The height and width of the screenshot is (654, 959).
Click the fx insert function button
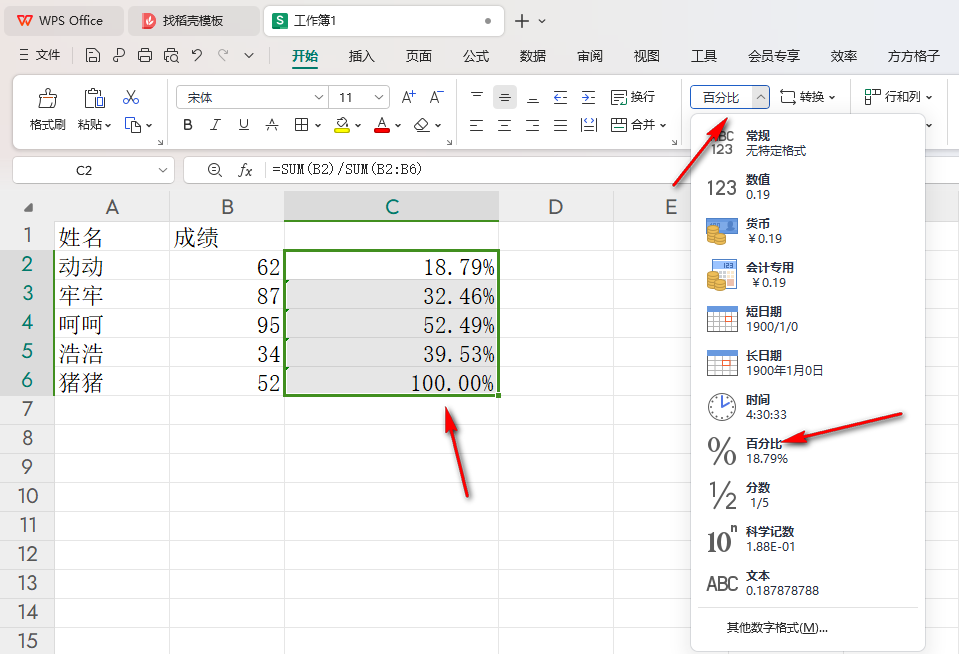tap(245, 170)
